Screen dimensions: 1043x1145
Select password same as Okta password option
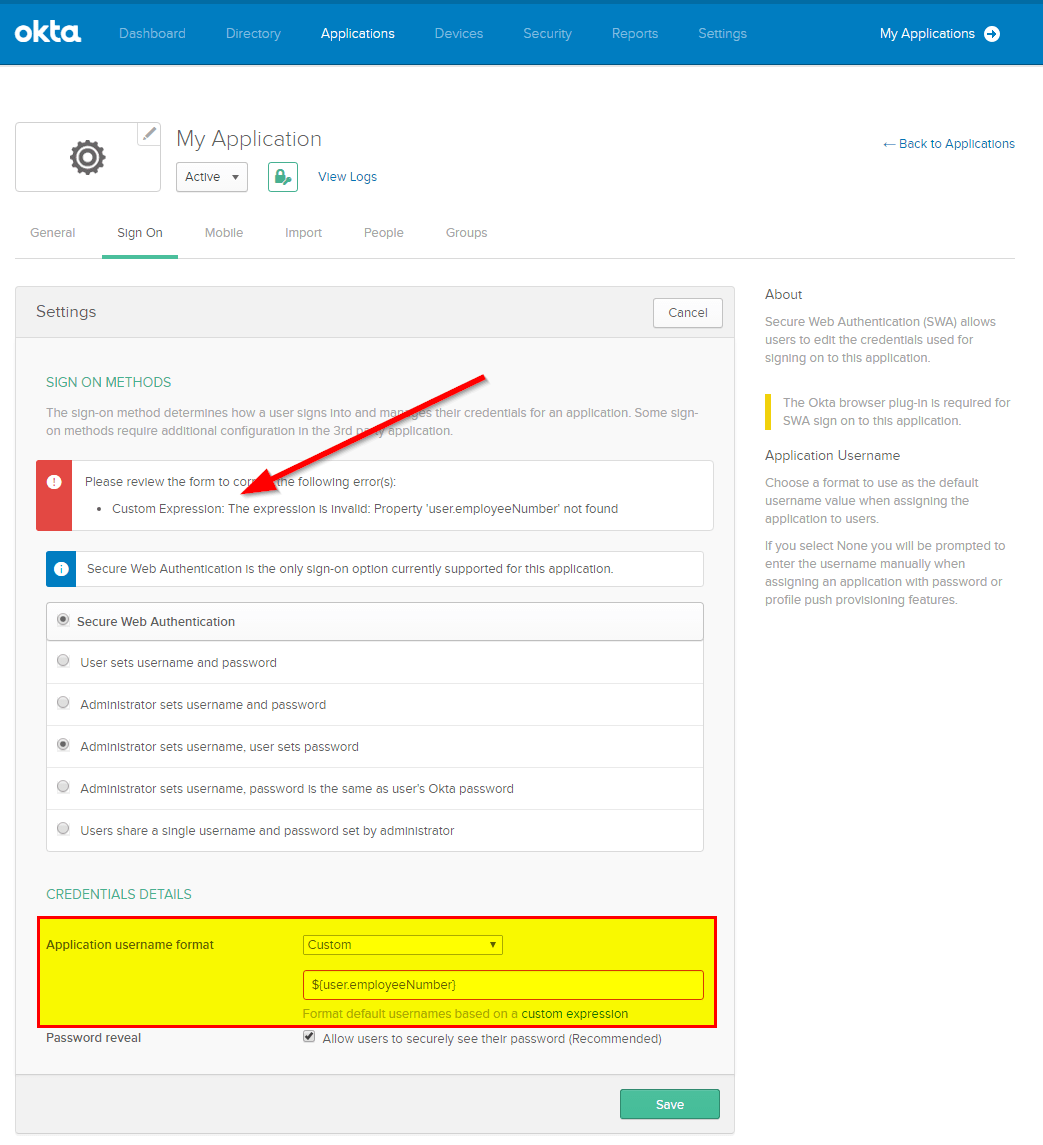point(64,786)
